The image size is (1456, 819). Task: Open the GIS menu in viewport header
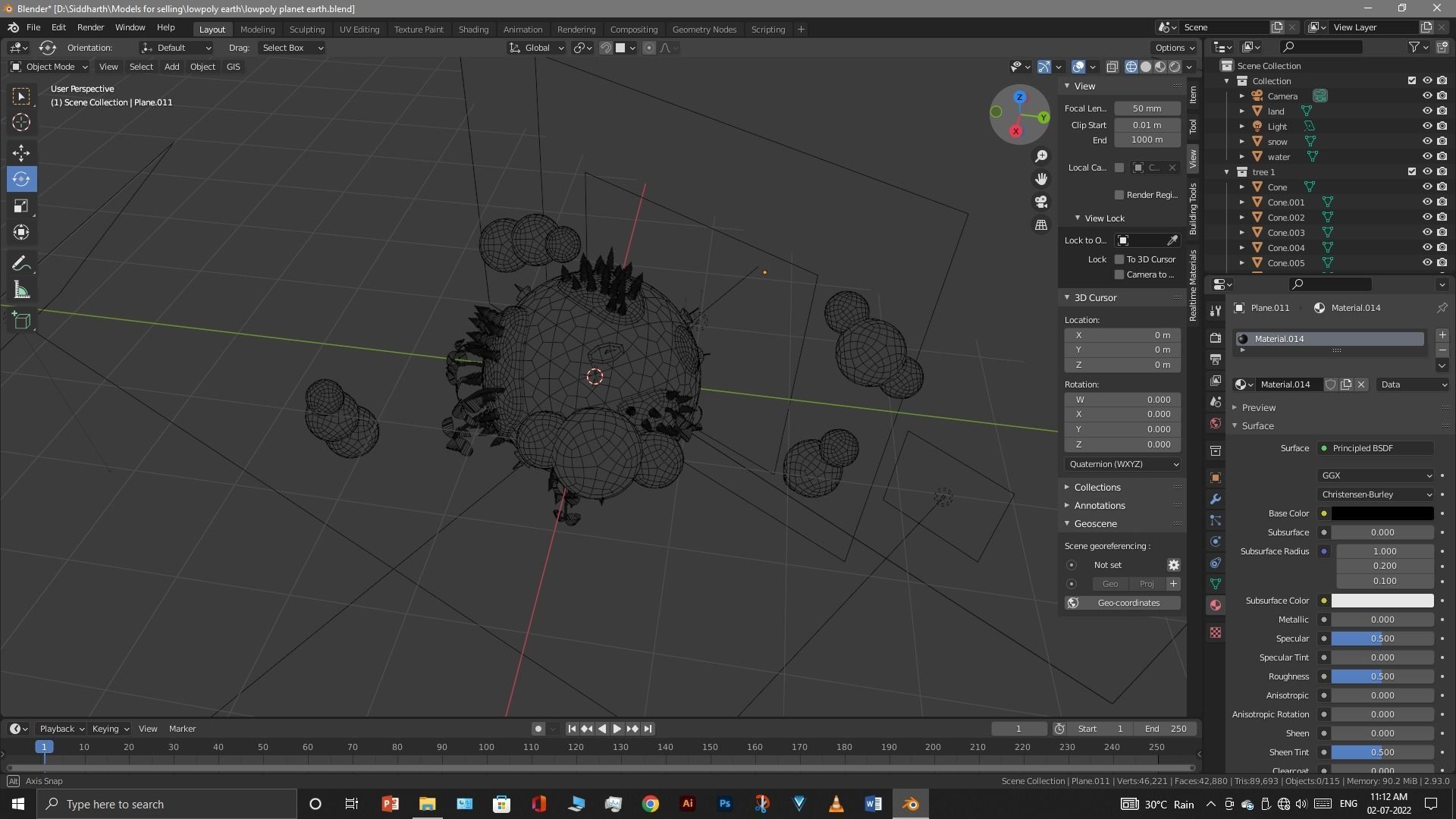click(x=233, y=67)
